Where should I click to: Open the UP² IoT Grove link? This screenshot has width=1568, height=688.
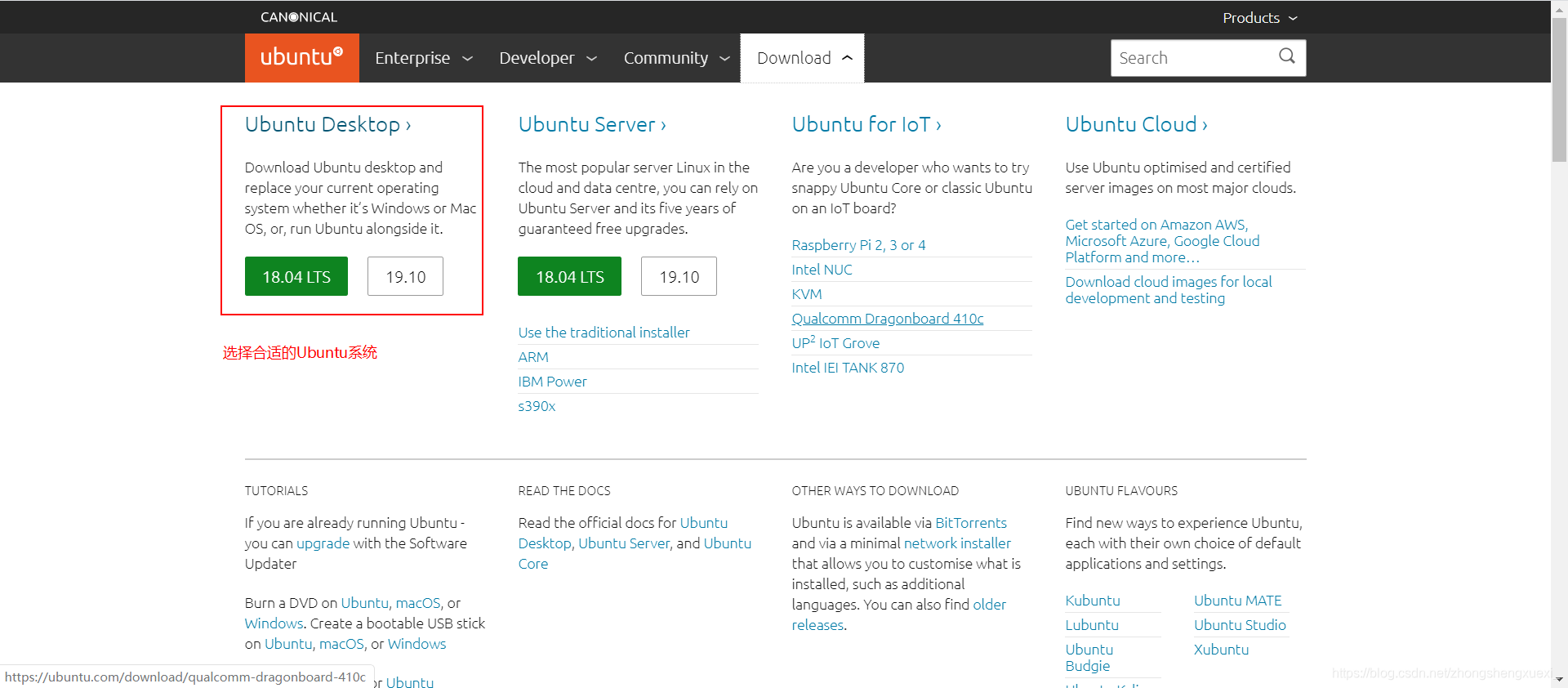(x=835, y=343)
